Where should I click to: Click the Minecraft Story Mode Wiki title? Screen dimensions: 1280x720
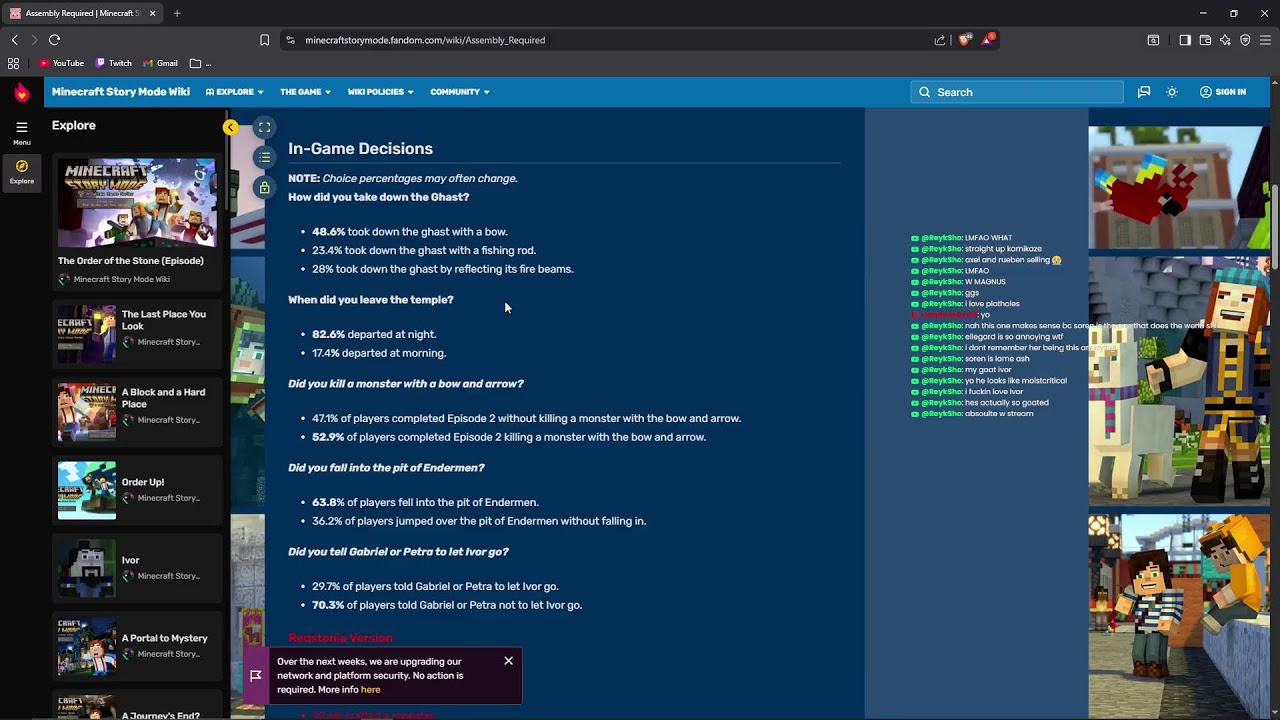click(x=121, y=92)
